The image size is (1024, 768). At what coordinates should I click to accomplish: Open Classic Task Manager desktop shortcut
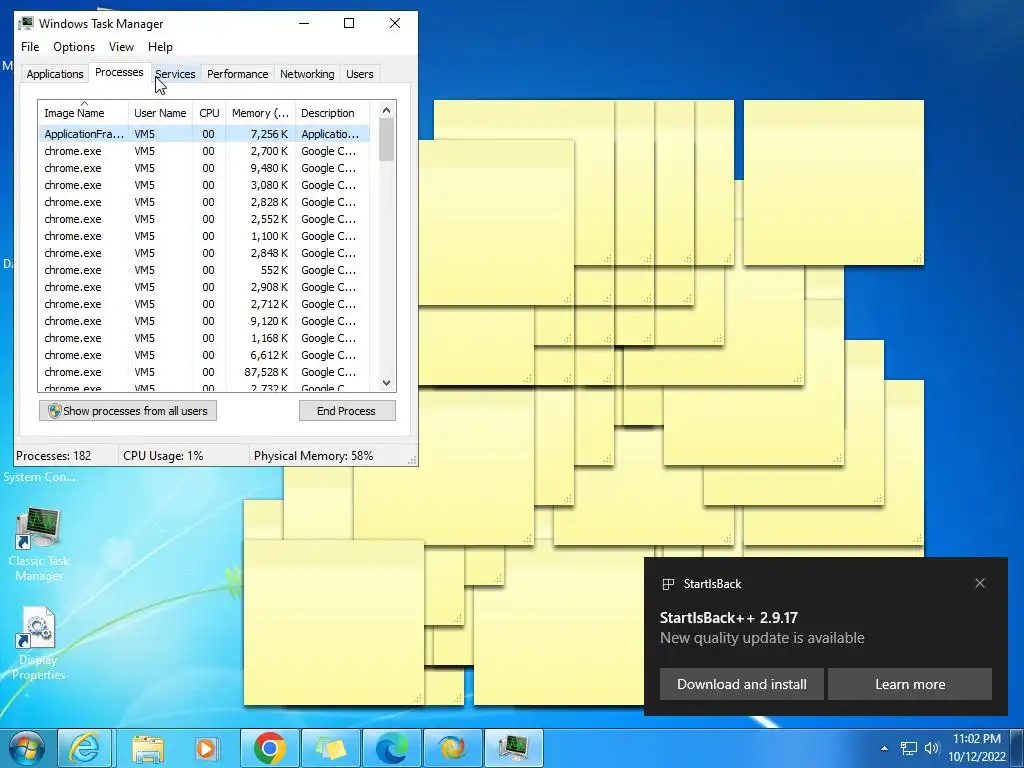pos(39,544)
